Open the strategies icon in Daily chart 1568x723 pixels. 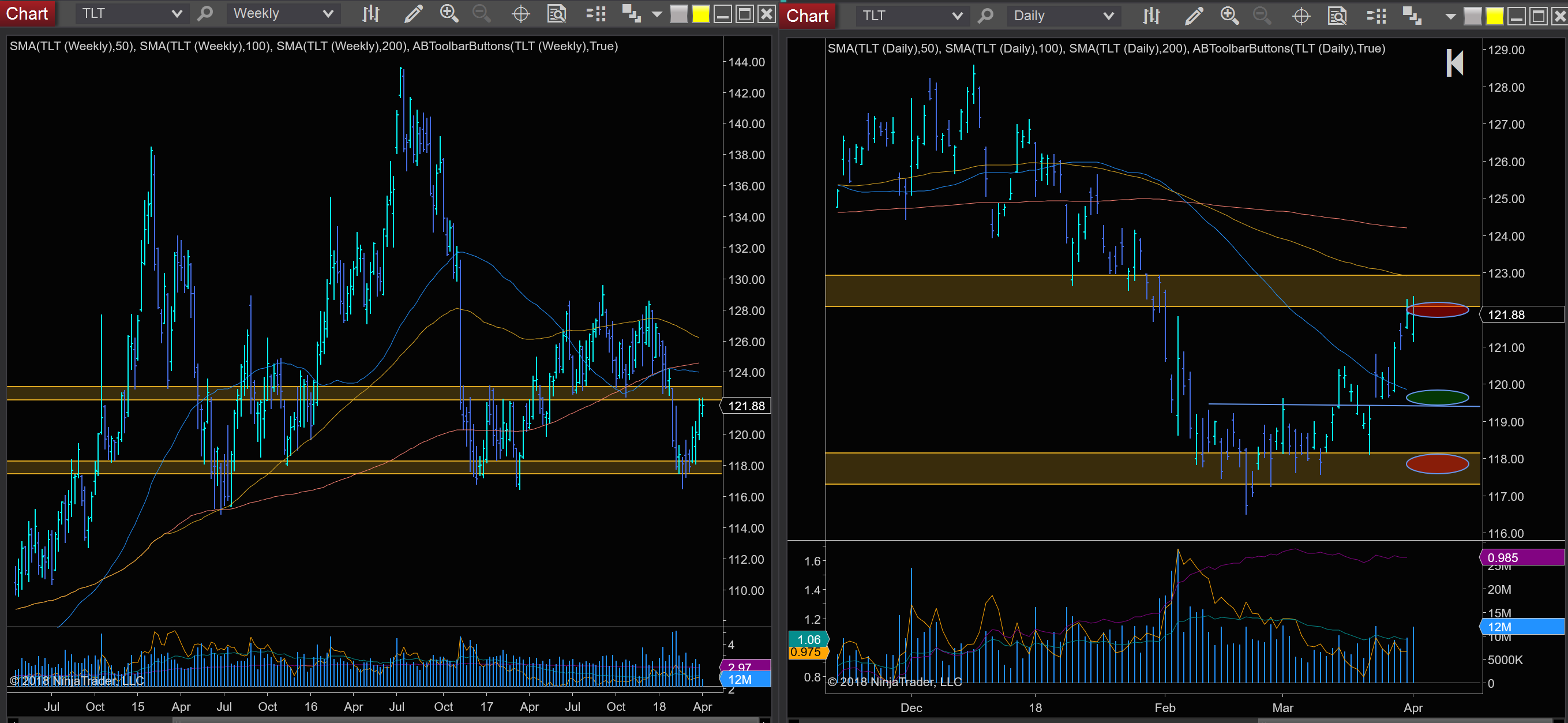pyautogui.click(x=1412, y=16)
